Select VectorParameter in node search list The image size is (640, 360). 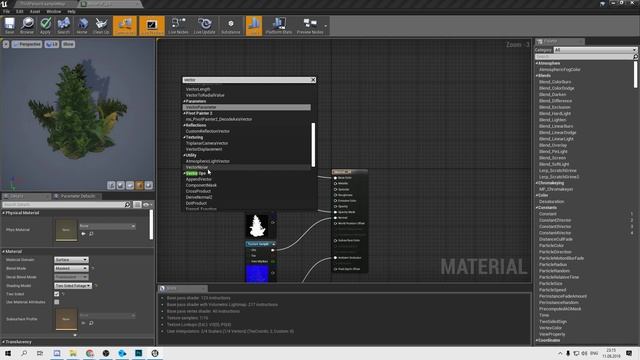coord(247,107)
